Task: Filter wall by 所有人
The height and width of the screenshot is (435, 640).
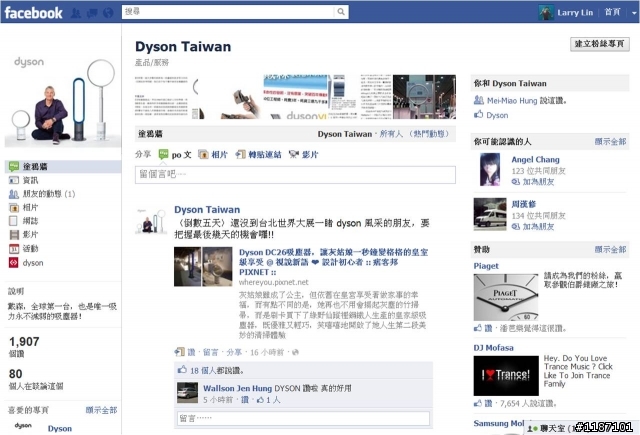Action: (x=391, y=134)
